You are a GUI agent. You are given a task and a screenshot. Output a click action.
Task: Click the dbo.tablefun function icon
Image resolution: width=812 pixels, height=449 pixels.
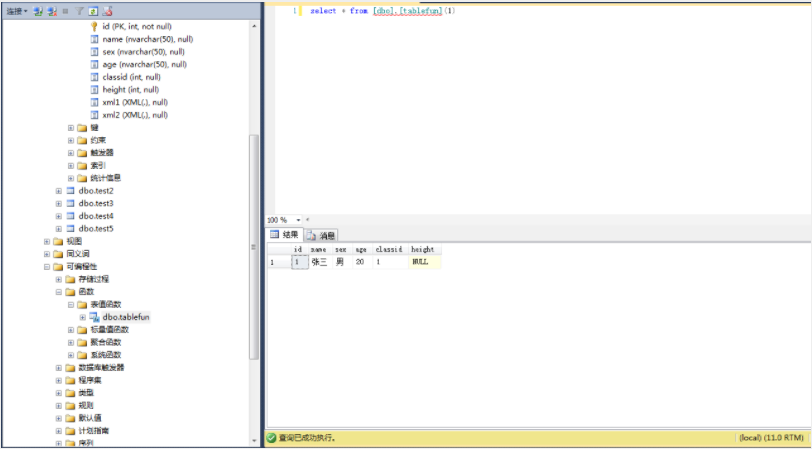tap(94, 317)
